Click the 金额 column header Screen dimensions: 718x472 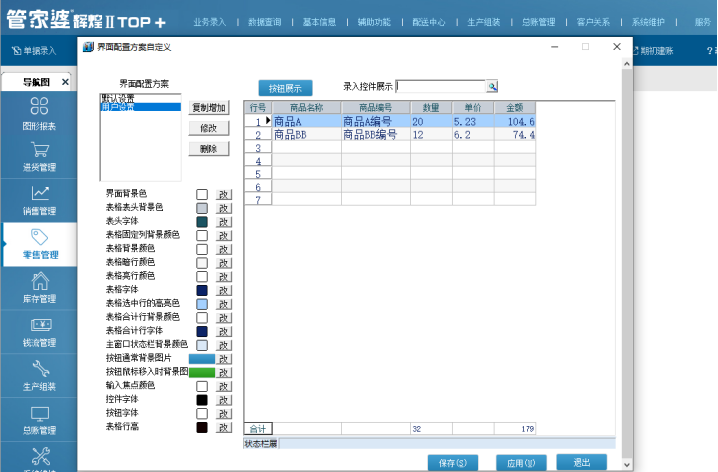pyautogui.click(x=515, y=108)
